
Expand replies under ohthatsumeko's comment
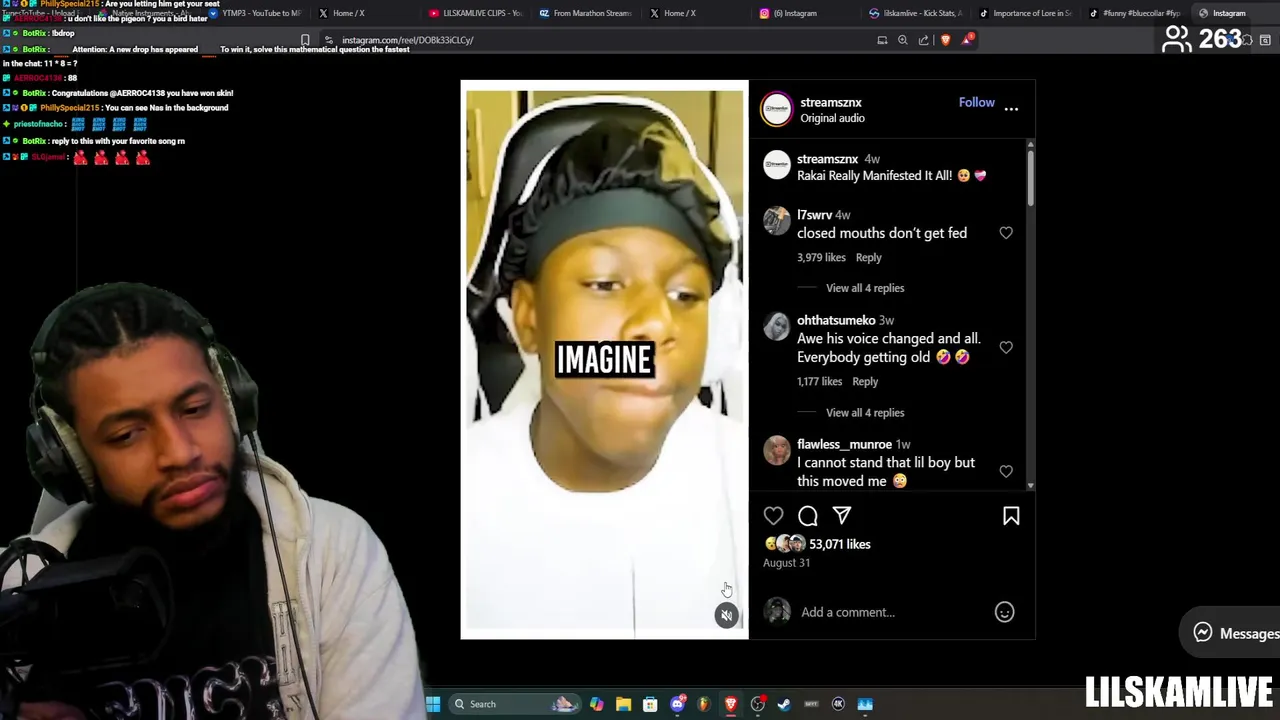coord(865,412)
